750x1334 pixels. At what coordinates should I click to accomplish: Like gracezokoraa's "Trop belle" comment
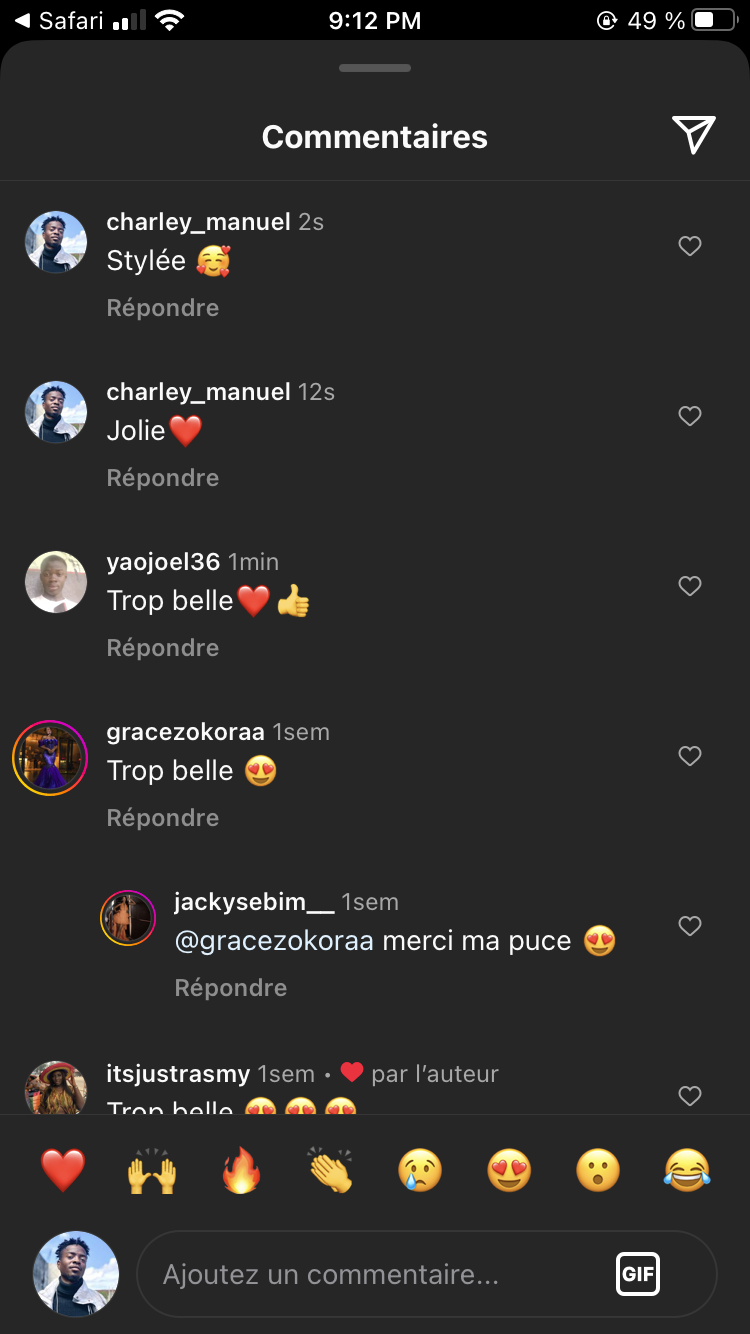(690, 756)
